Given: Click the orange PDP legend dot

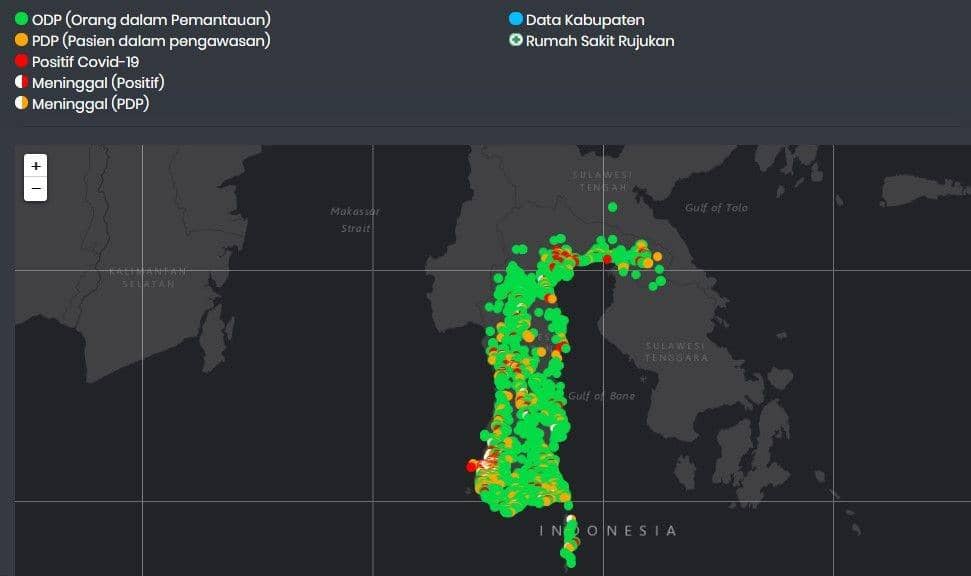Looking at the screenshot, I should pos(21,41).
